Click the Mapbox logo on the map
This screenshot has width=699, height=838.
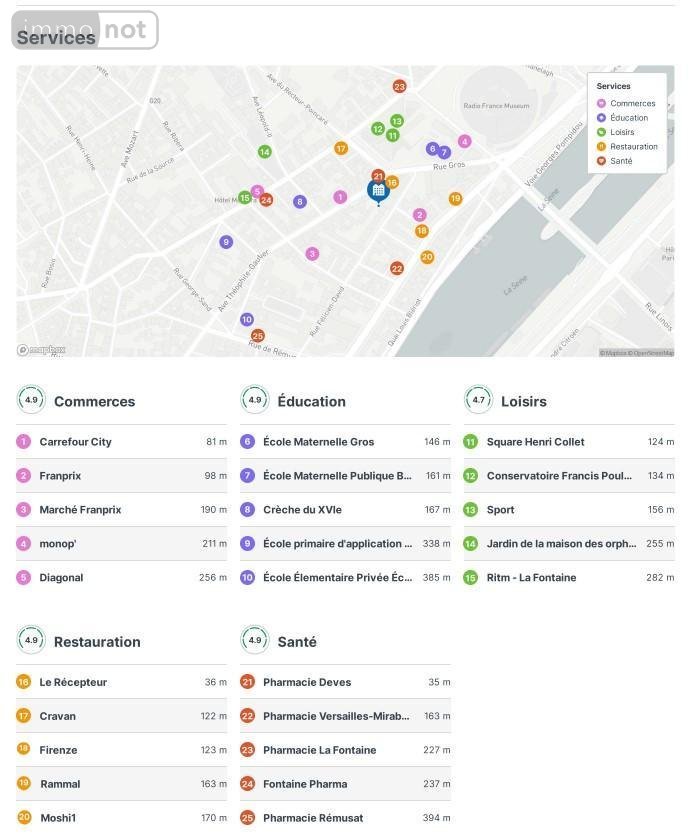pos(41,350)
